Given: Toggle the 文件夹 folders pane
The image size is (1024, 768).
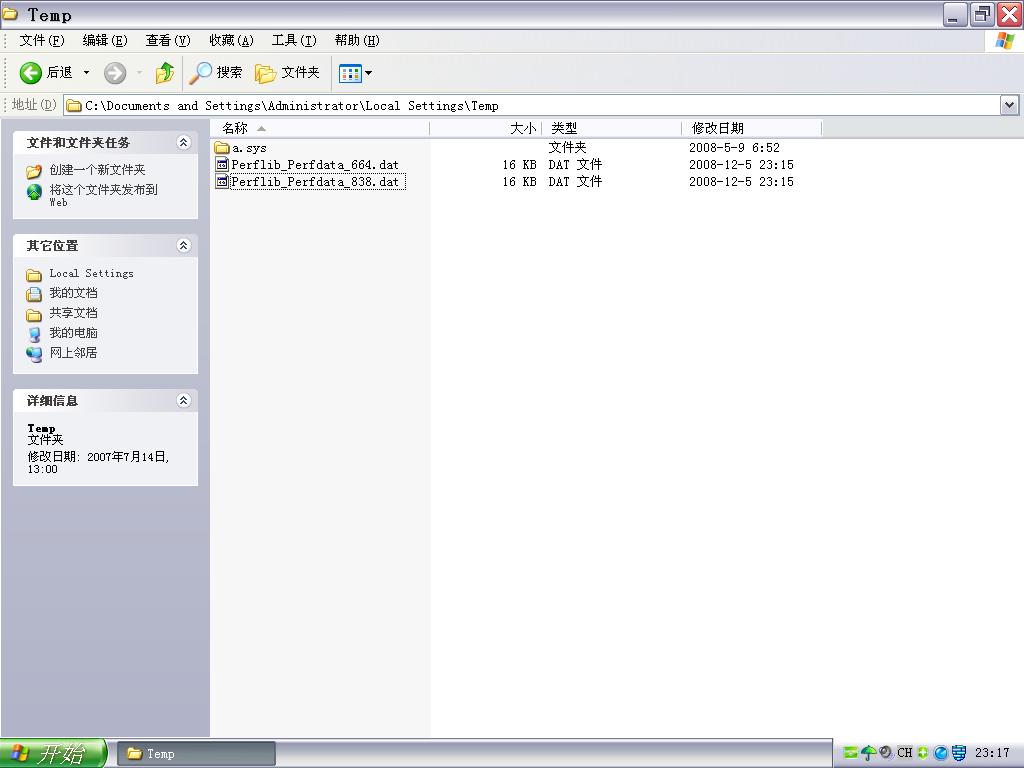Looking at the screenshot, I should tap(287, 72).
